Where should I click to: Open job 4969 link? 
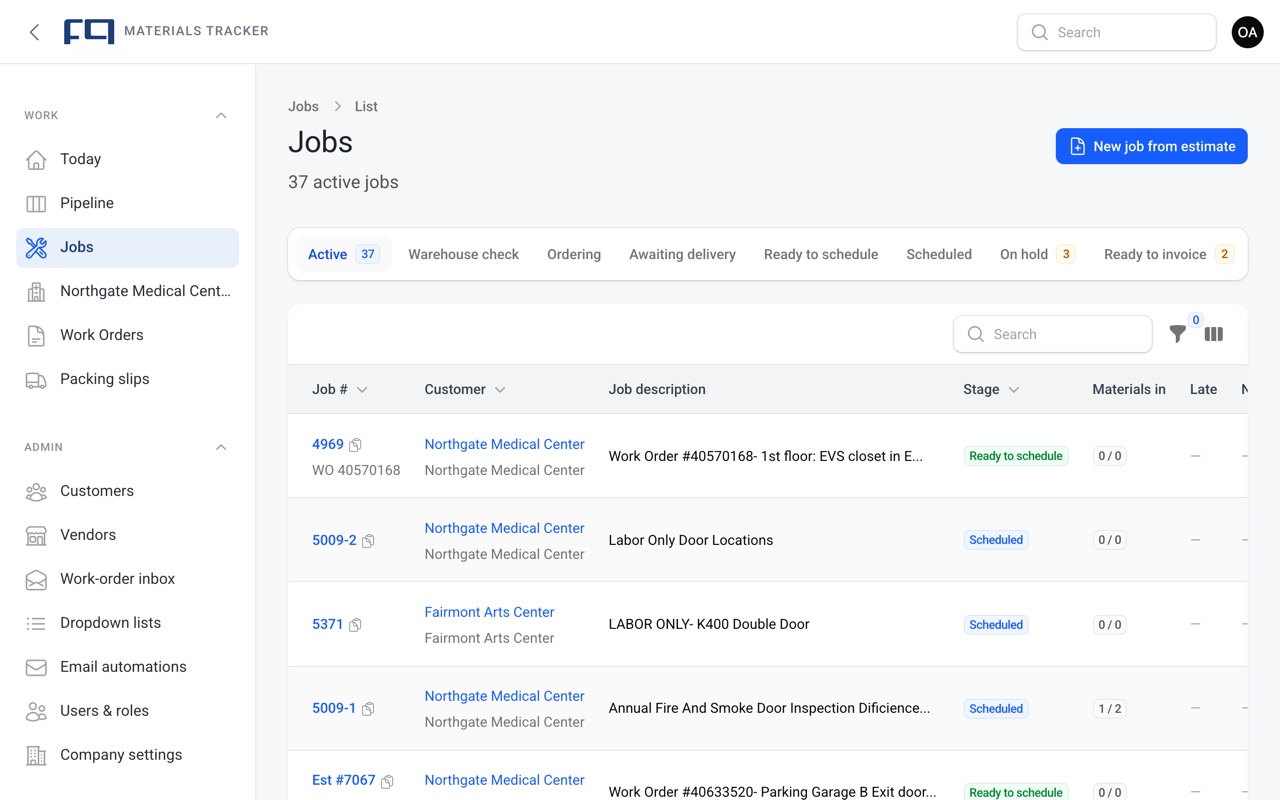click(328, 444)
